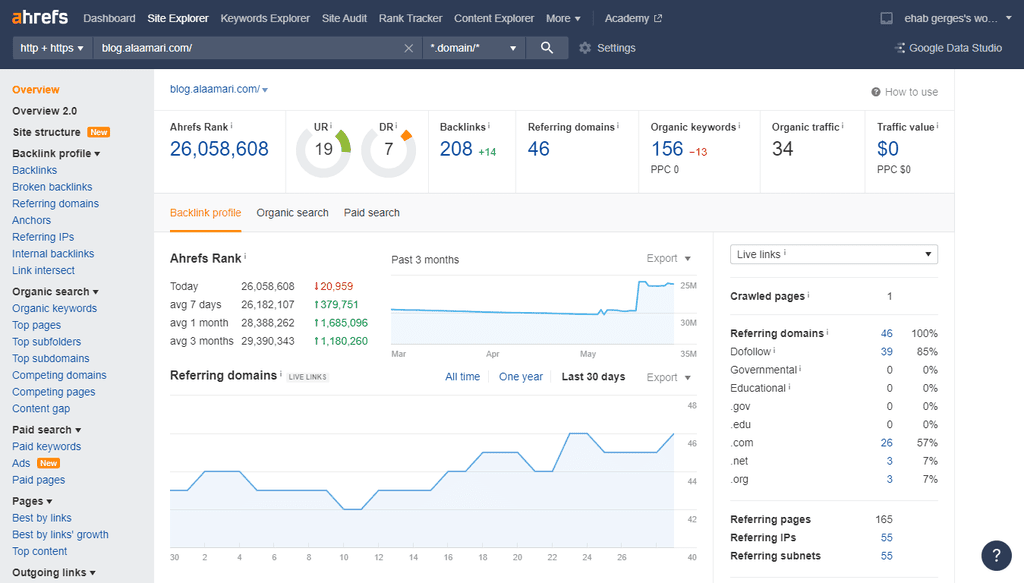The image size is (1024, 583).
Task: Click the Ahrefs logo
Action: [40, 17]
